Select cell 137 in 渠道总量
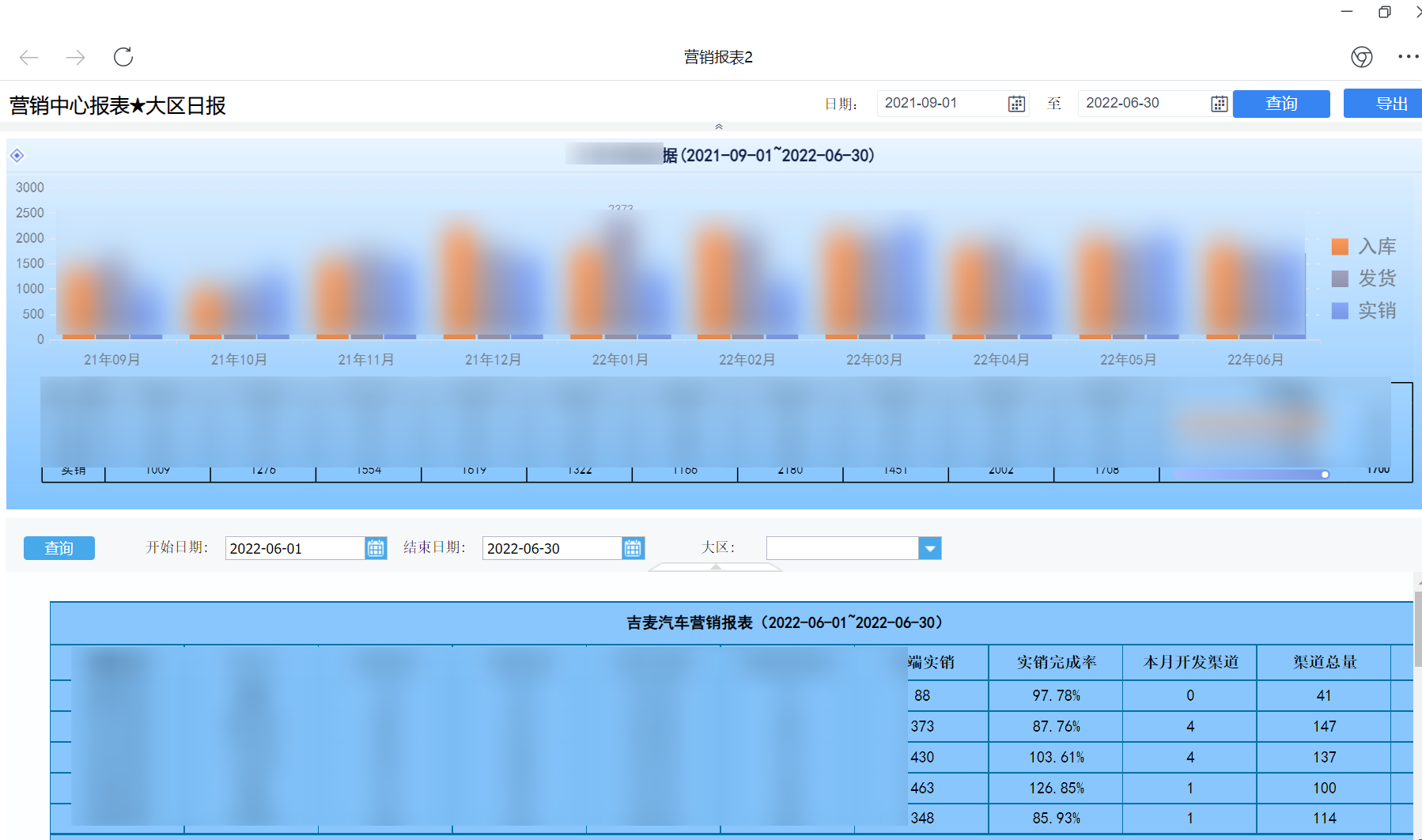 pos(1325,758)
